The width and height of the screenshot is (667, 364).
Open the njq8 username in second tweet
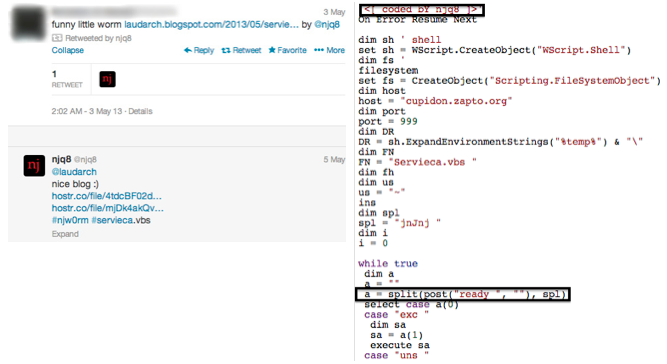pyautogui.click(x=62, y=159)
